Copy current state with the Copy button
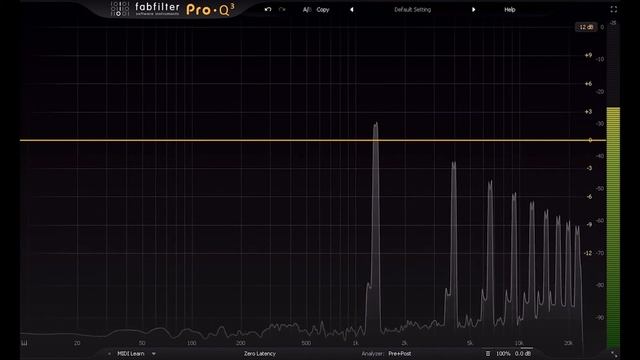 point(322,9)
